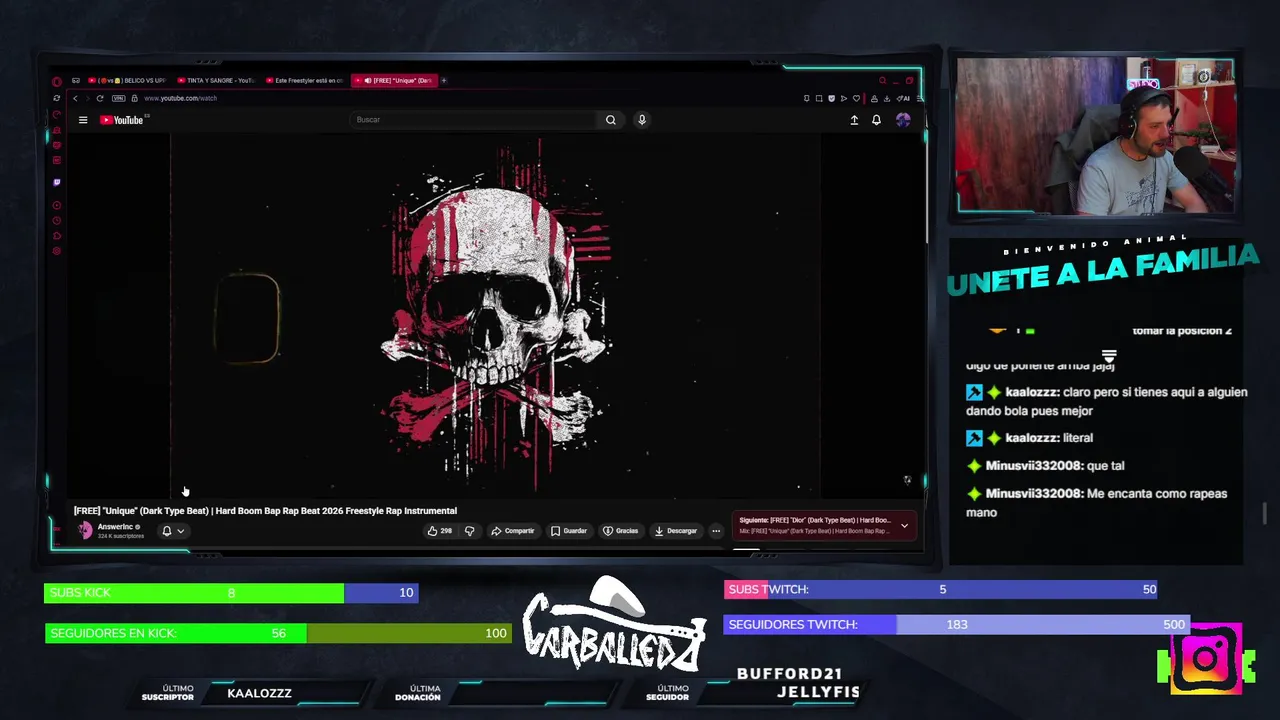Open the YouTube hamburger guide menu
The image size is (1280, 720).
(x=83, y=120)
